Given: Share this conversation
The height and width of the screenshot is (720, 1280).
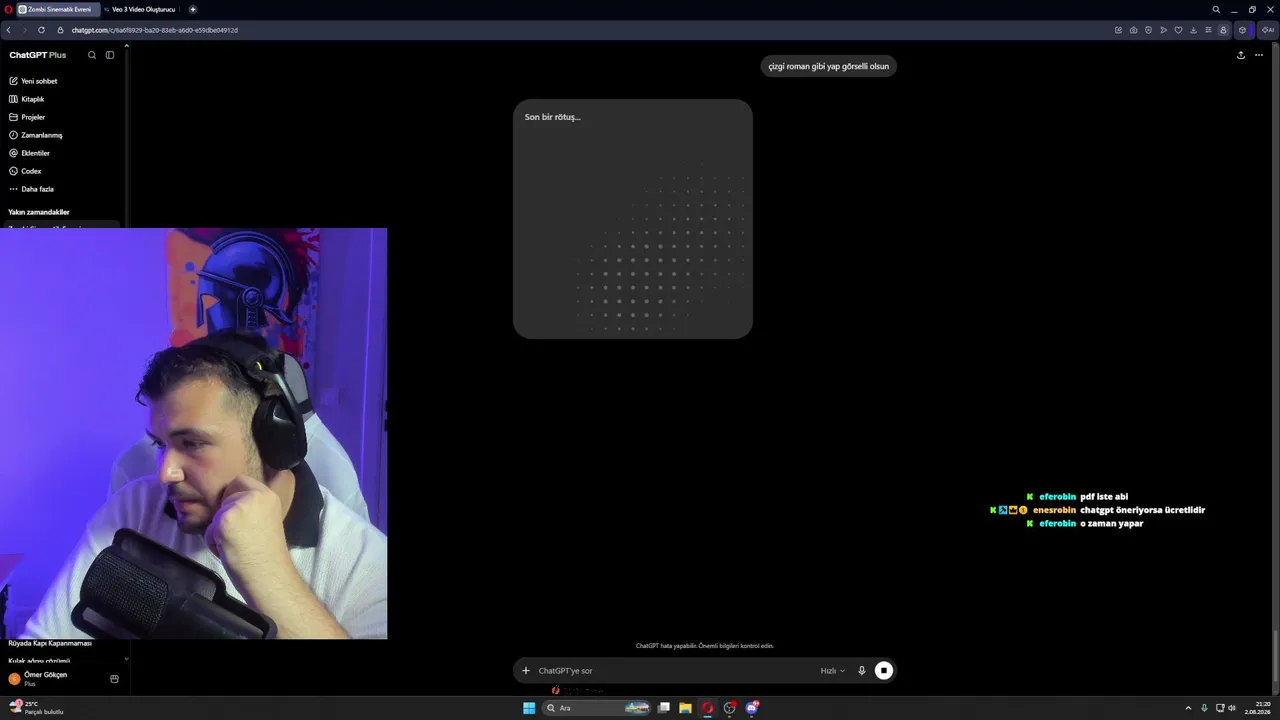Looking at the screenshot, I should [1241, 55].
